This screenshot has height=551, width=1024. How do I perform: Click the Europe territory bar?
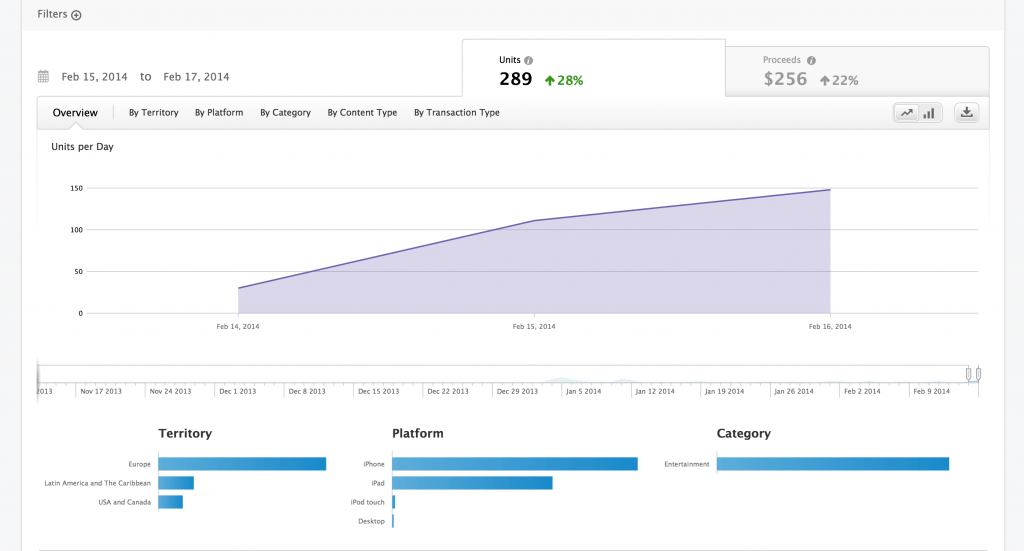click(242, 464)
